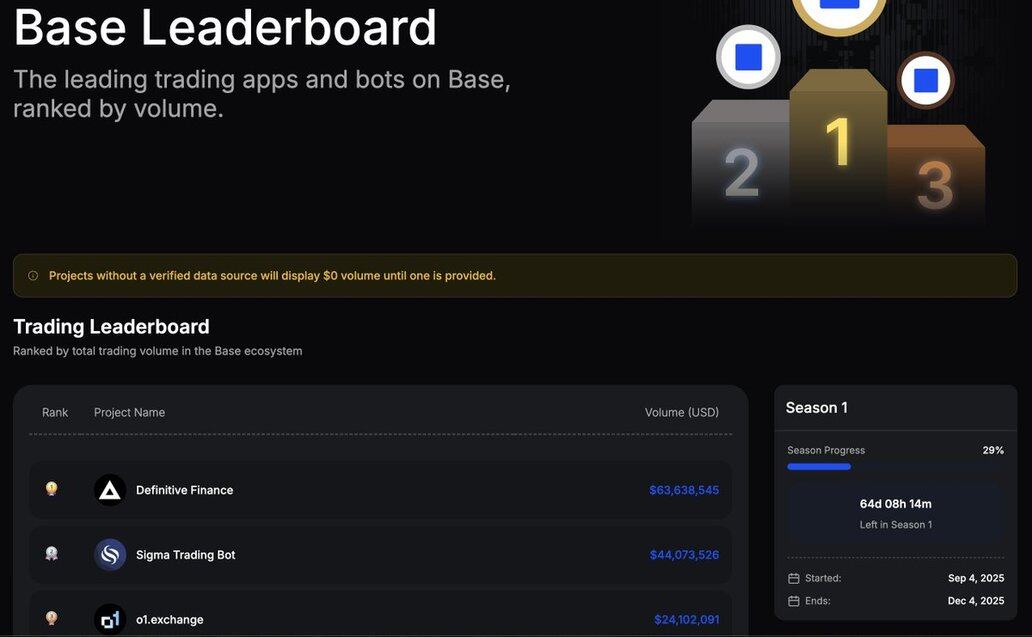The image size is (1032, 637).
Task: Click the season countdown timer box
Action: pyautogui.click(x=895, y=513)
